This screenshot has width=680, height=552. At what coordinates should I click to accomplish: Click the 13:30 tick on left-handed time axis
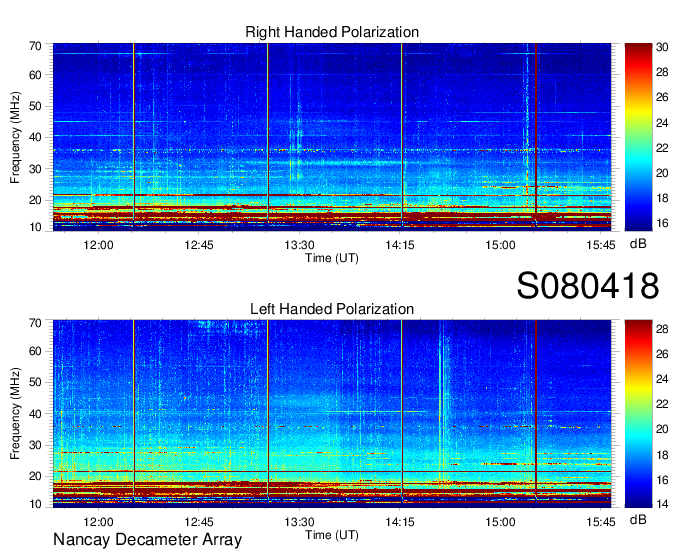click(x=299, y=522)
